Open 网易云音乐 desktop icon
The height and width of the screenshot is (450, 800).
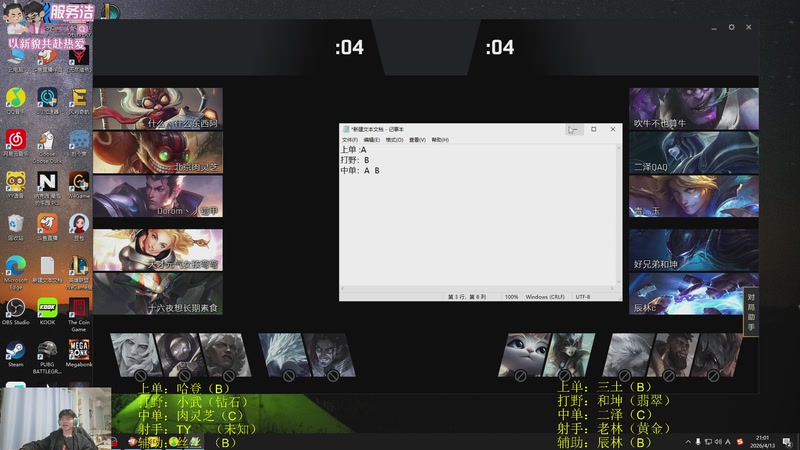[x=16, y=142]
